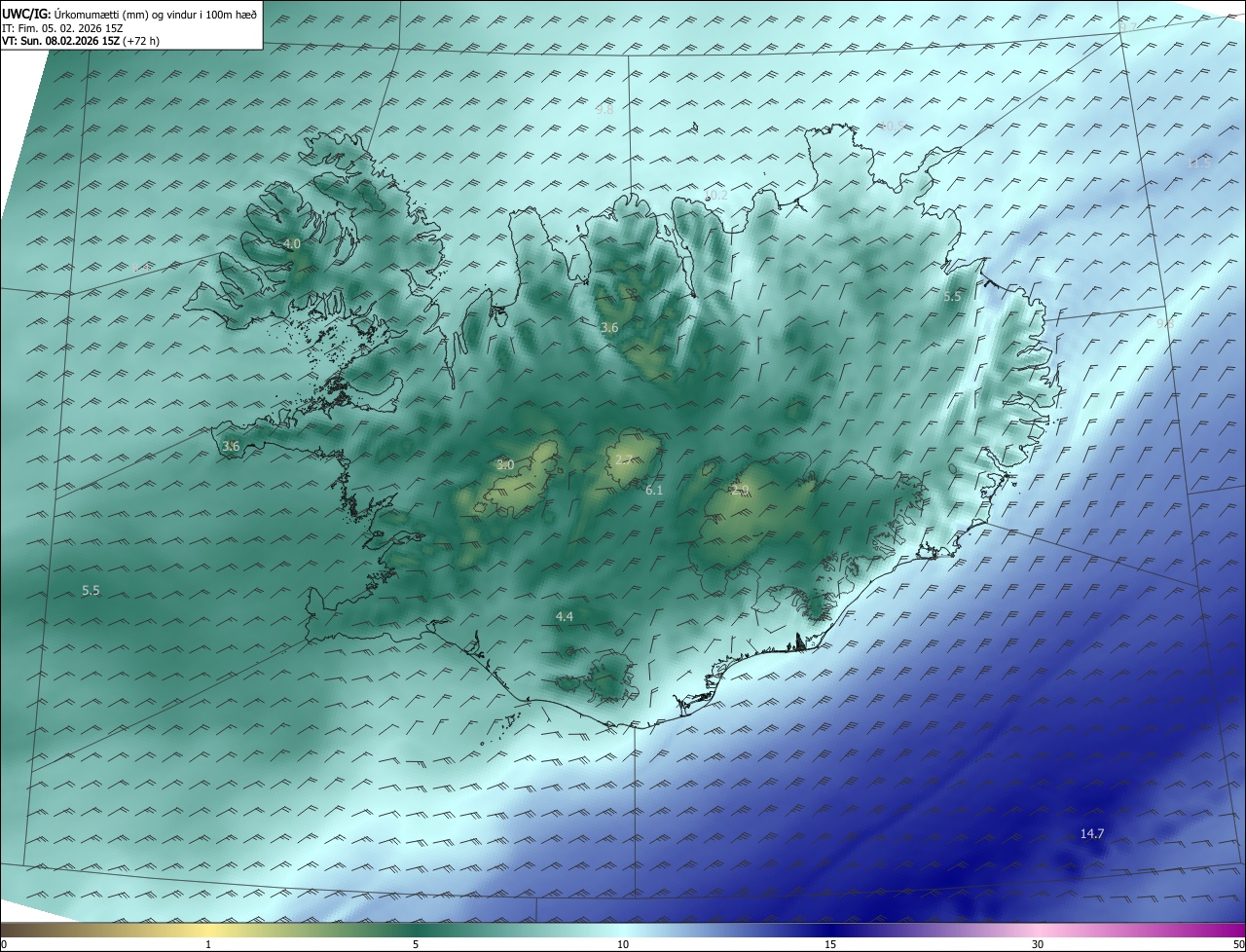Screen dimensions: 1246x952
Task: Click the 50 tick on the colour scale
Action: coord(1238,945)
